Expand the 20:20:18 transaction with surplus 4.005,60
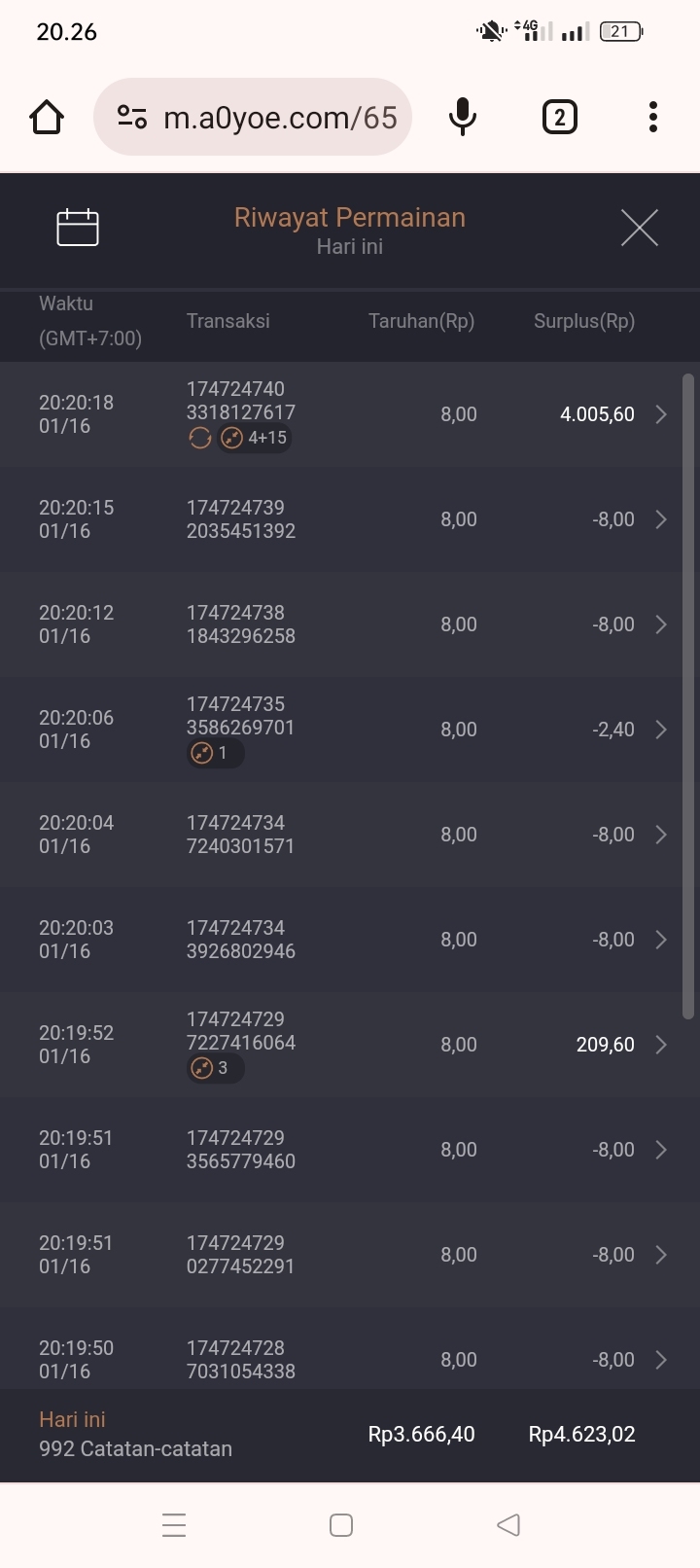Image resolution: width=700 pixels, height=1568 pixels. [661, 414]
